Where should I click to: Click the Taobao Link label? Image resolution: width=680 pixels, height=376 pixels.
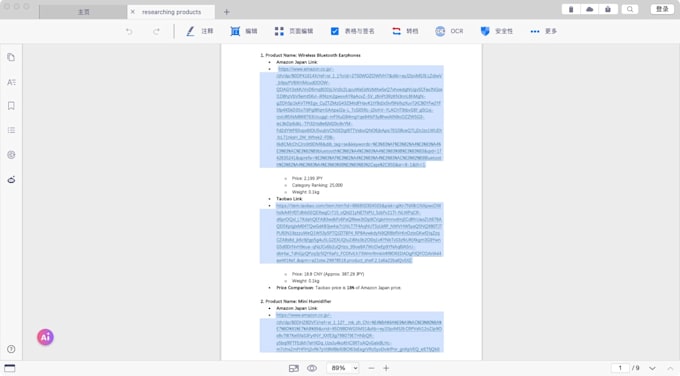[289, 199]
